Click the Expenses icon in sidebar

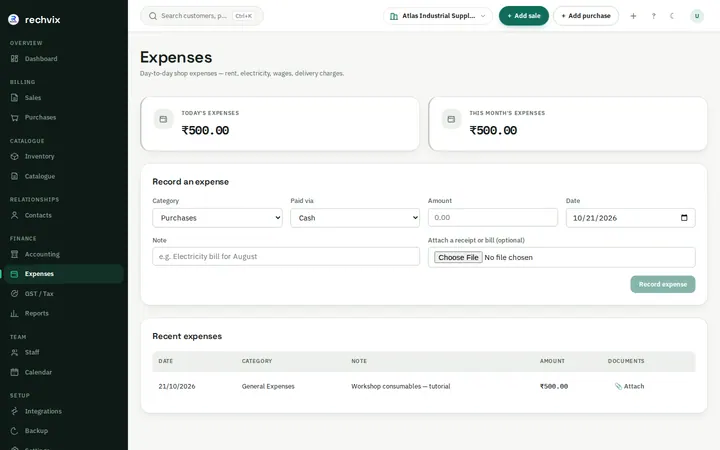tap(15, 274)
